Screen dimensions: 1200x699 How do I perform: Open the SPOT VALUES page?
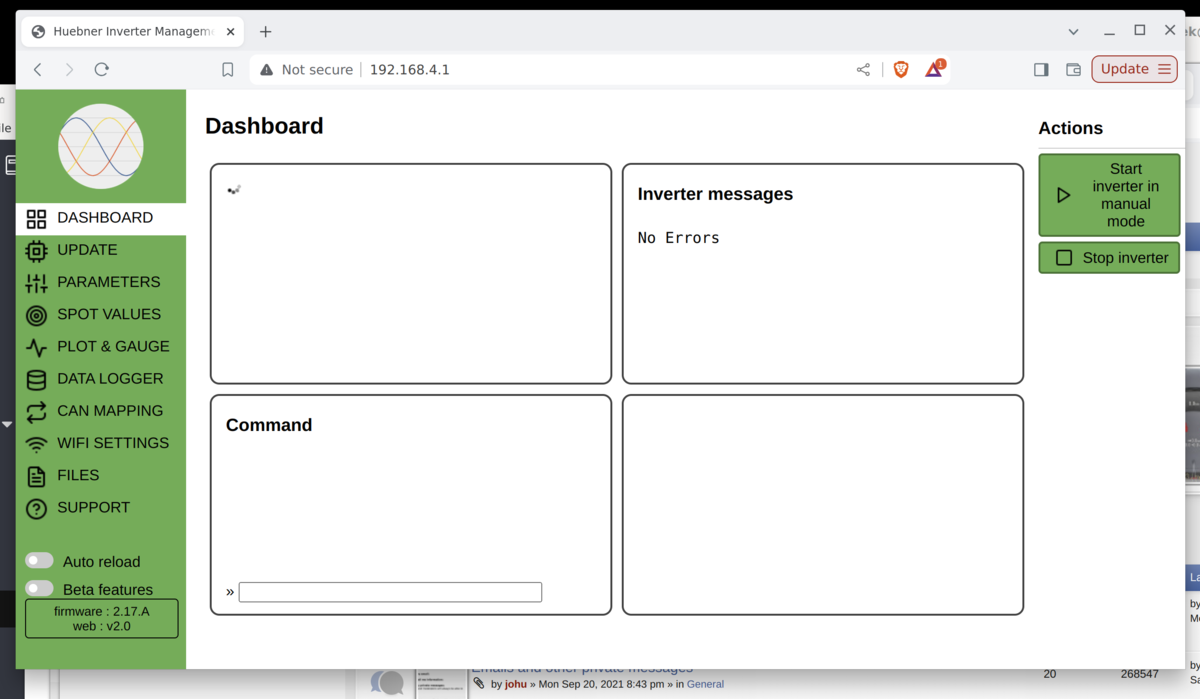pos(101,314)
